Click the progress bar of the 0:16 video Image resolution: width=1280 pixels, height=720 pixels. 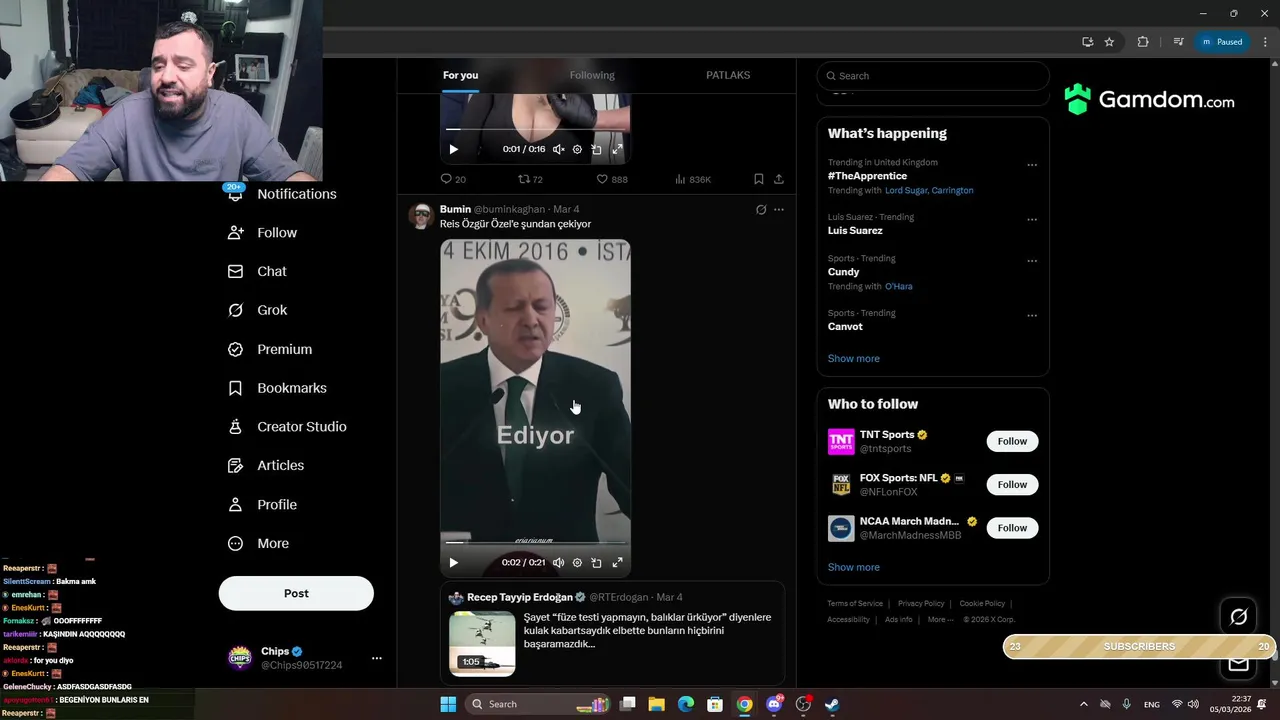(x=535, y=130)
